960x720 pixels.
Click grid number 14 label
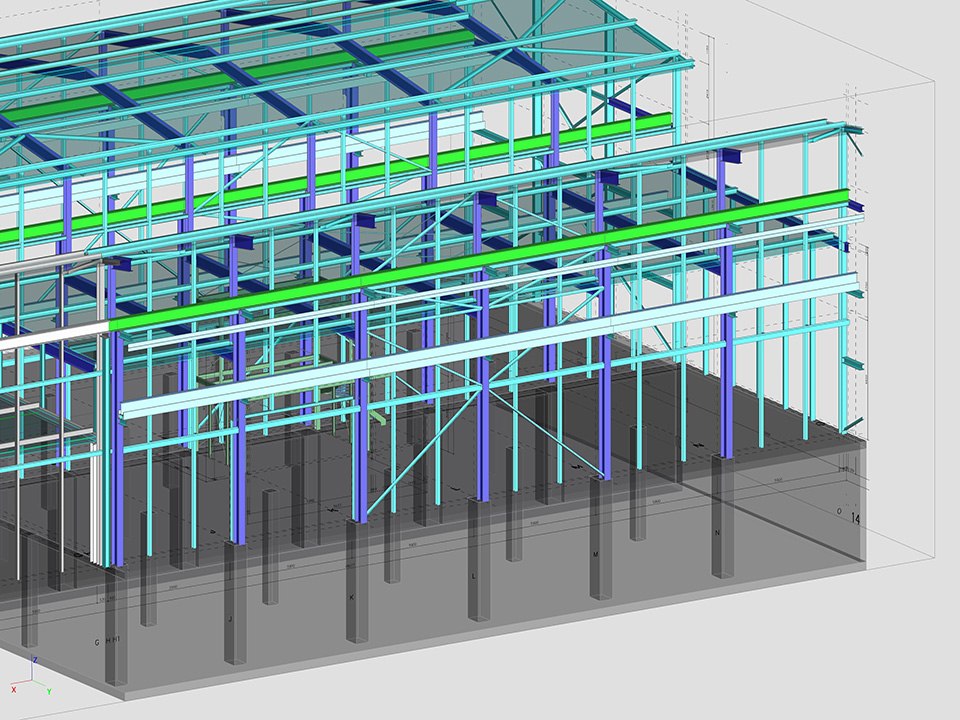tap(855, 518)
